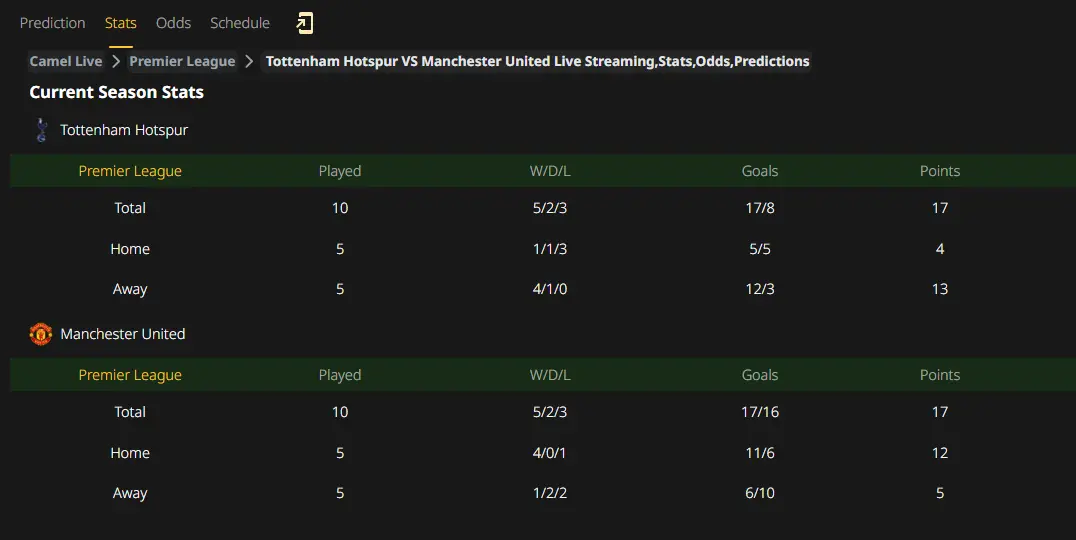Open the Prediction tab
Screen dimensions: 1076x540
[x=53, y=23]
